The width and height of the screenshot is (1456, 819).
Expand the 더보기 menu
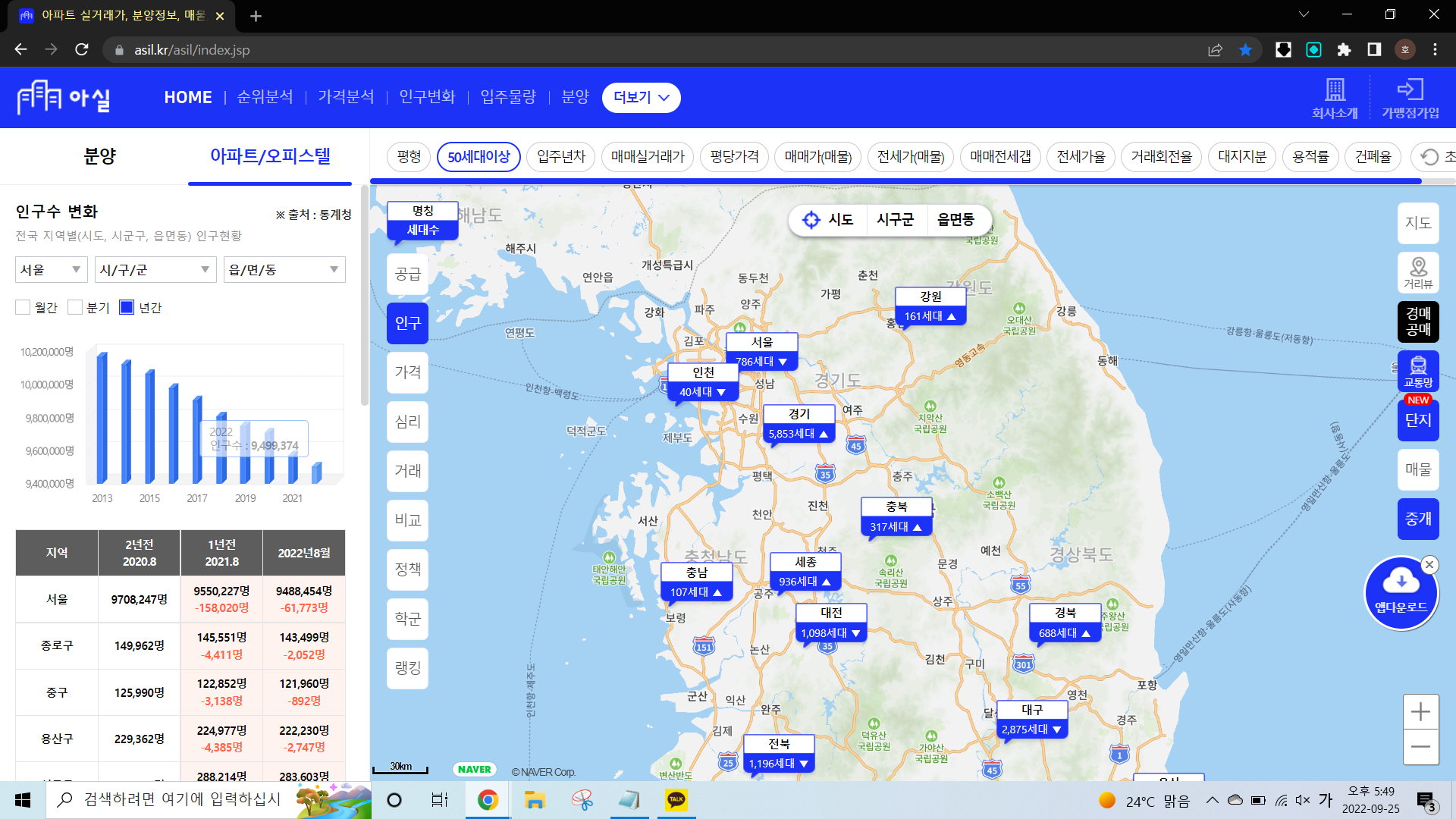pos(641,97)
